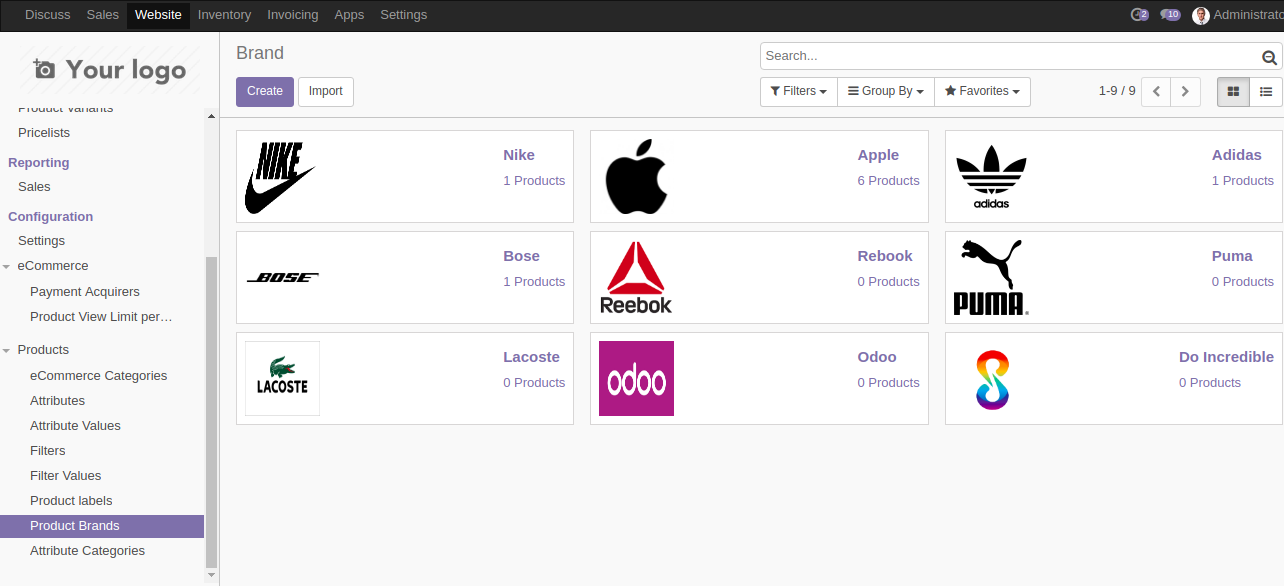Image resolution: width=1284 pixels, height=586 pixels.
Task: Click the Your logo camera placeholder
Action: point(110,69)
